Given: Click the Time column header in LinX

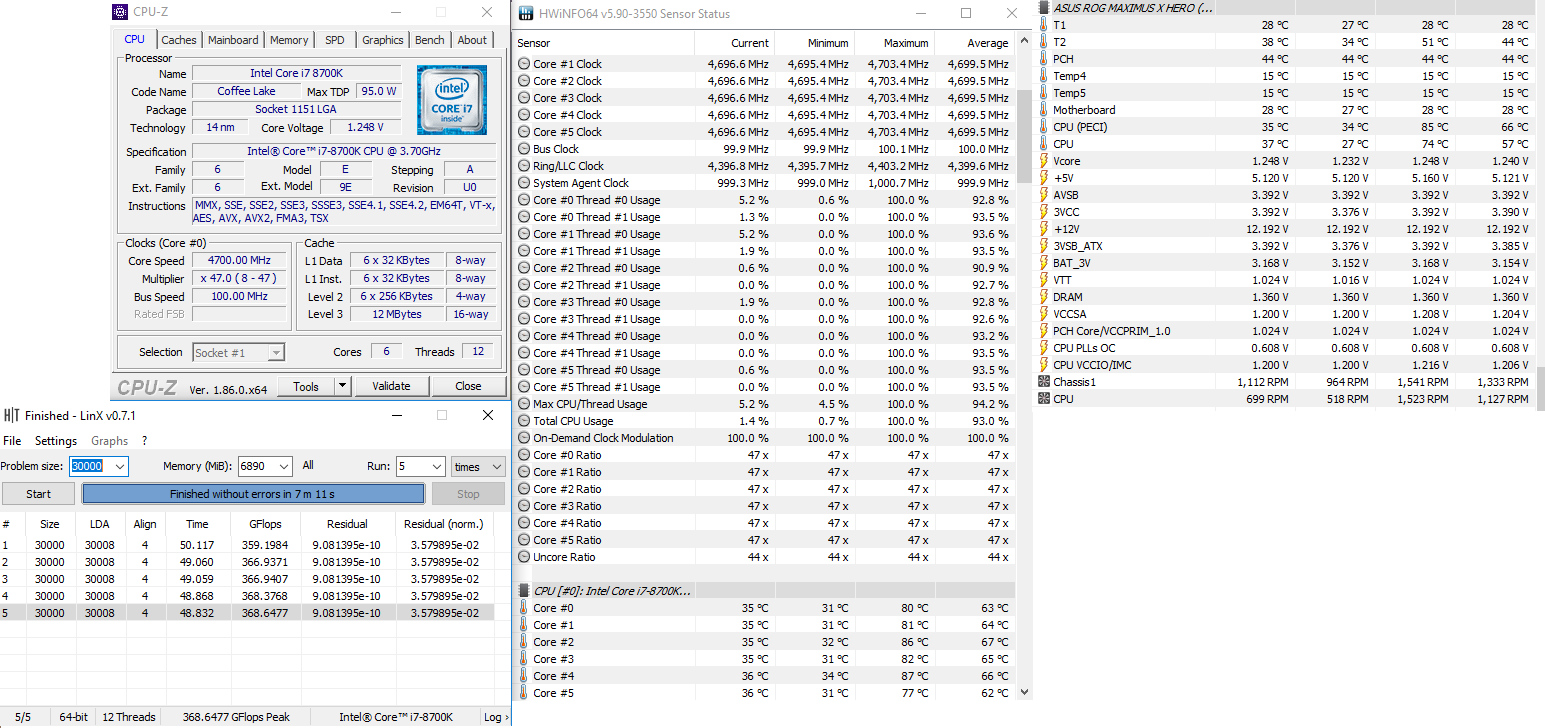Looking at the screenshot, I should click(197, 524).
